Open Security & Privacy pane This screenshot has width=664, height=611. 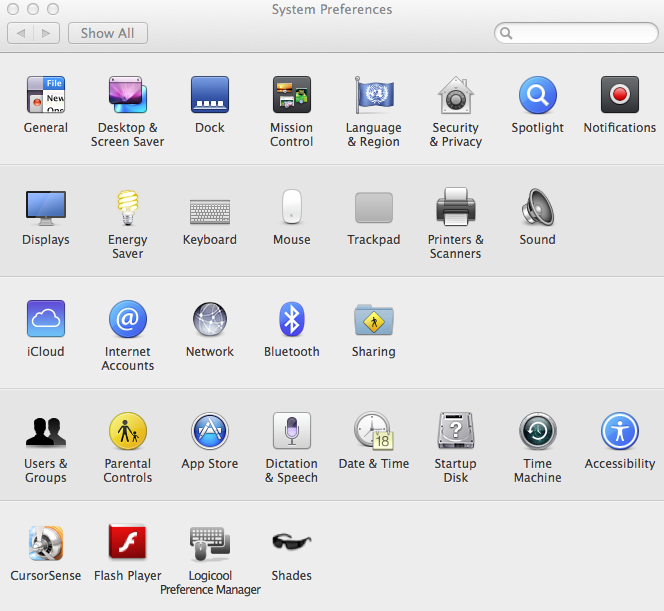[456, 96]
